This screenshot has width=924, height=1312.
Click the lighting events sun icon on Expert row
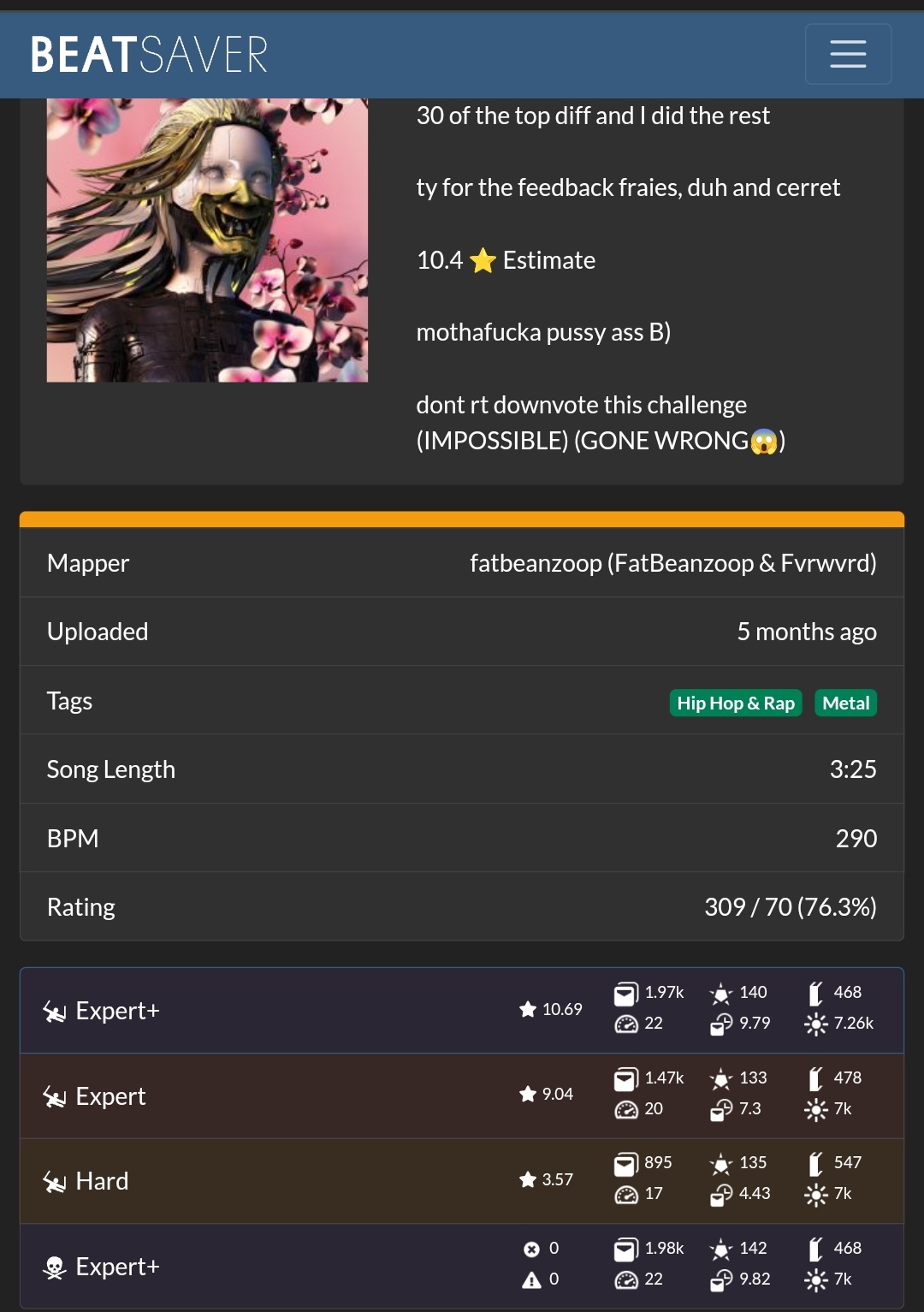(819, 1108)
